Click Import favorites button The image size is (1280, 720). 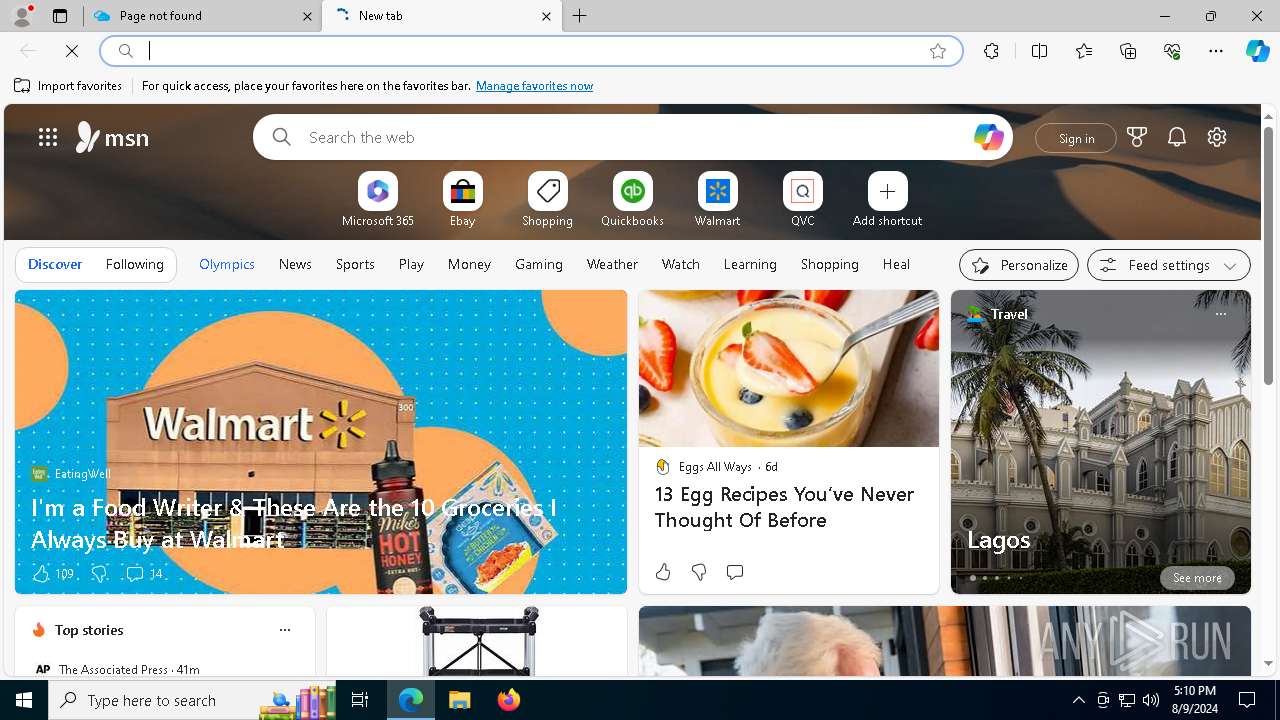(x=68, y=86)
